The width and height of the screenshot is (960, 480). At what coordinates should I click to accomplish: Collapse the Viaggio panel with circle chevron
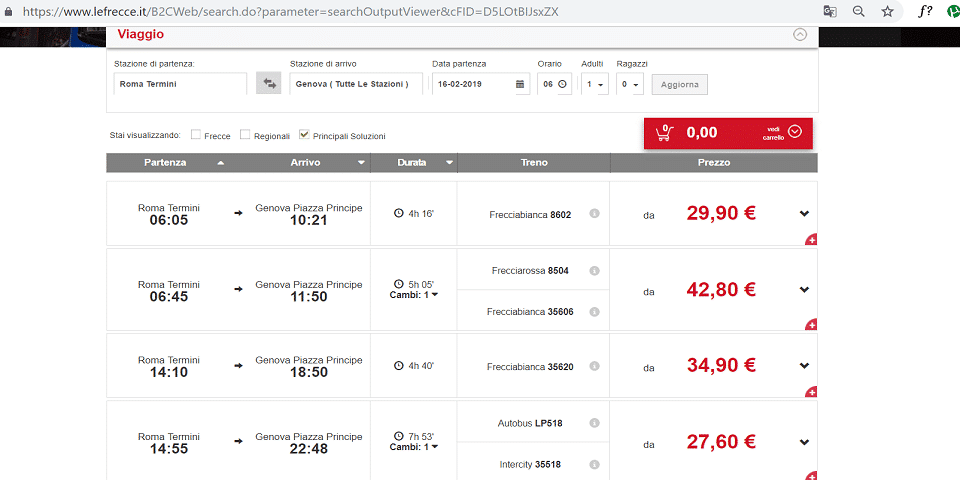[800, 35]
